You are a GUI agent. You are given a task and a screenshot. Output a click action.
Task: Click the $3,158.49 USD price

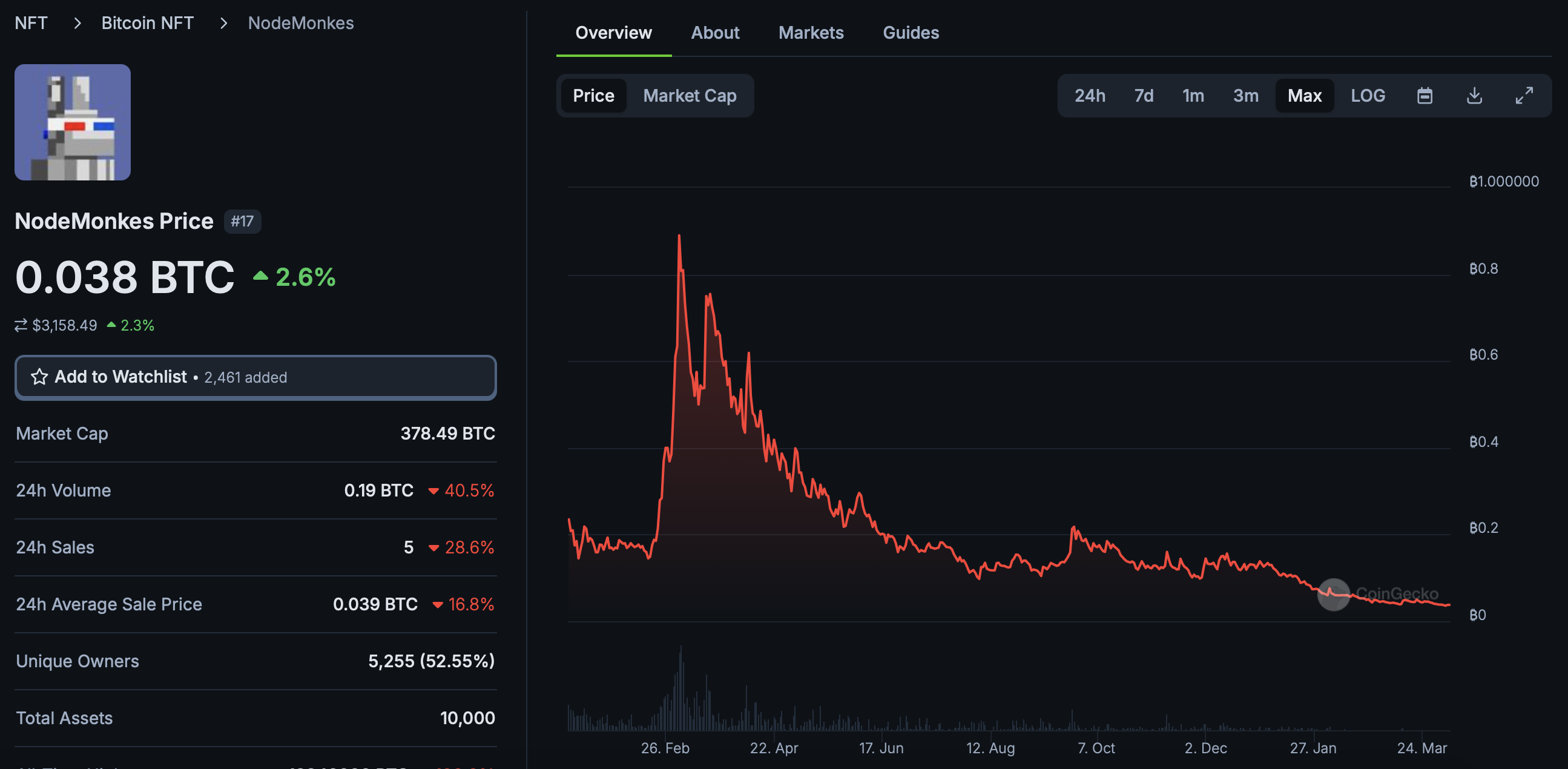(x=65, y=325)
